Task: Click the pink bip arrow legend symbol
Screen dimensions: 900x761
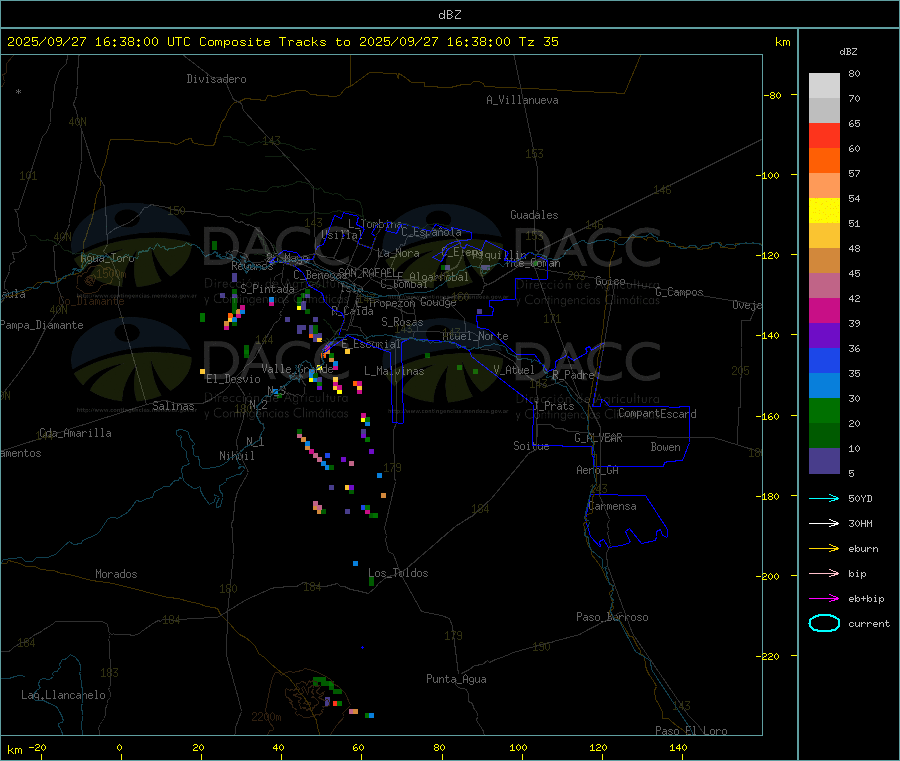Action: 824,573
